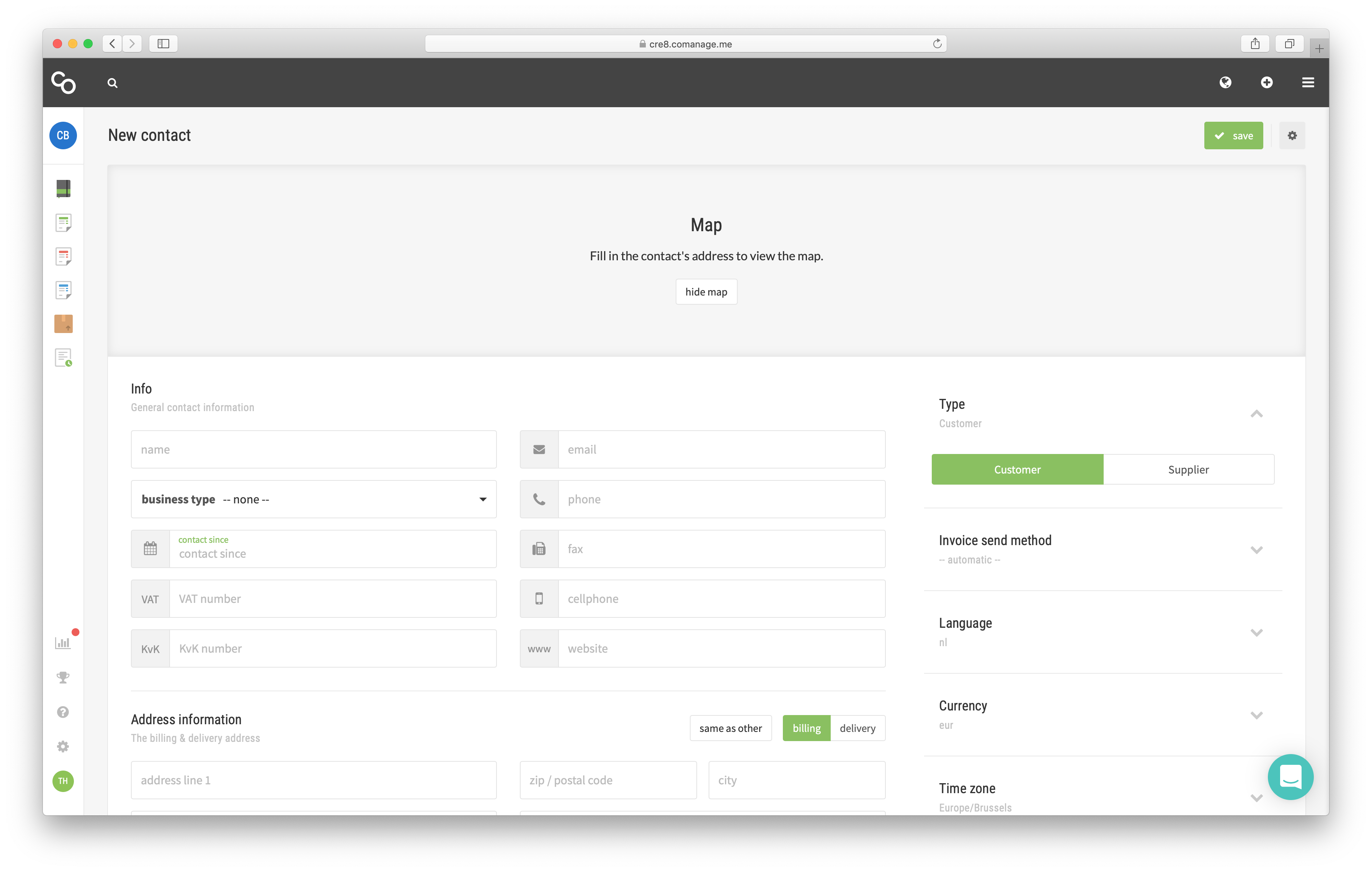The width and height of the screenshot is (1372, 872).
Task: Expand the Invoice send method section
Action: (1256, 550)
